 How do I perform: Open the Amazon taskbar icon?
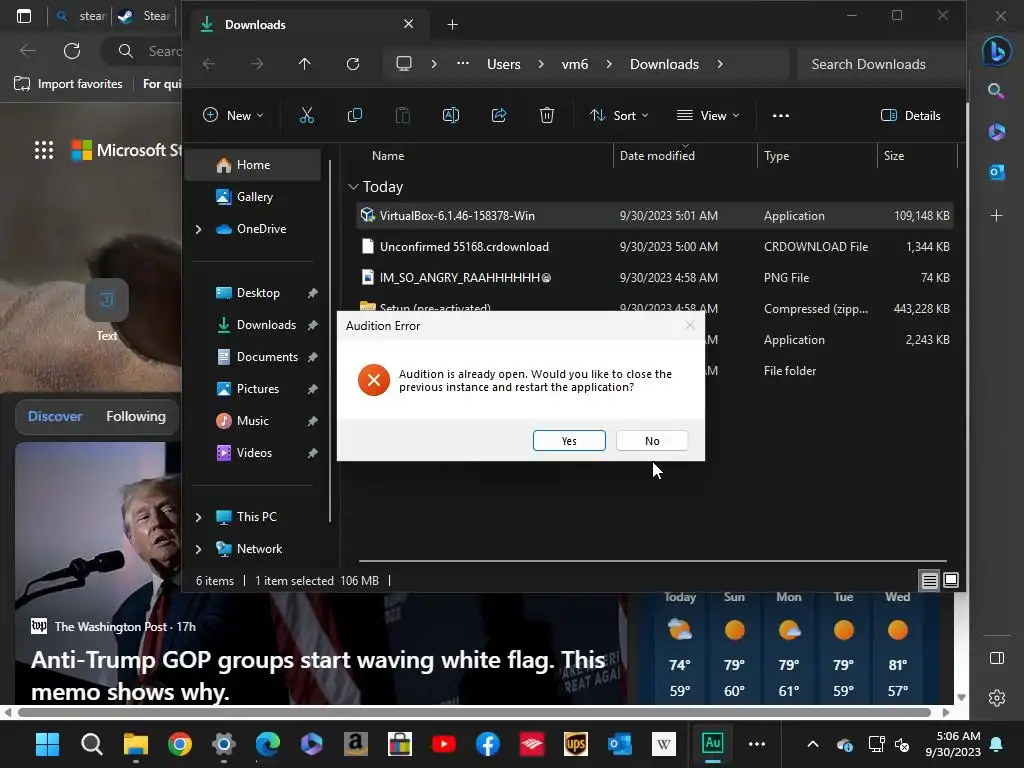click(355, 744)
